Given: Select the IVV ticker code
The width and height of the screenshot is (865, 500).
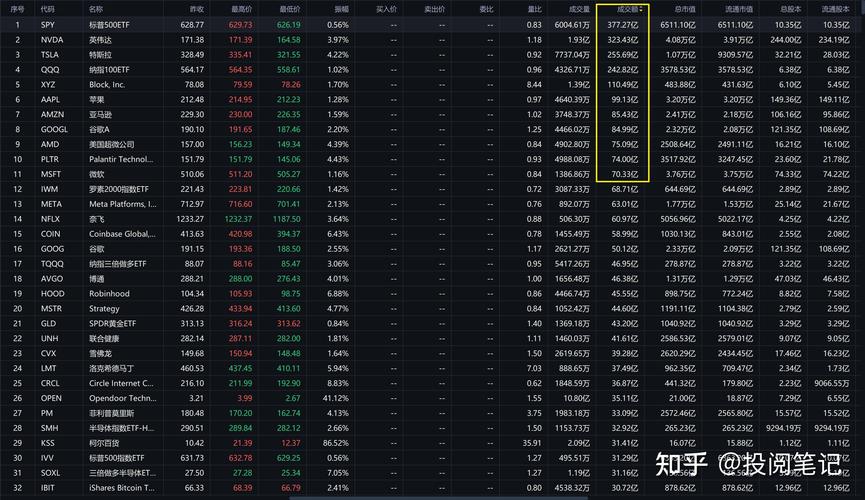Looking at the screenshot, I should coord(47,458).
